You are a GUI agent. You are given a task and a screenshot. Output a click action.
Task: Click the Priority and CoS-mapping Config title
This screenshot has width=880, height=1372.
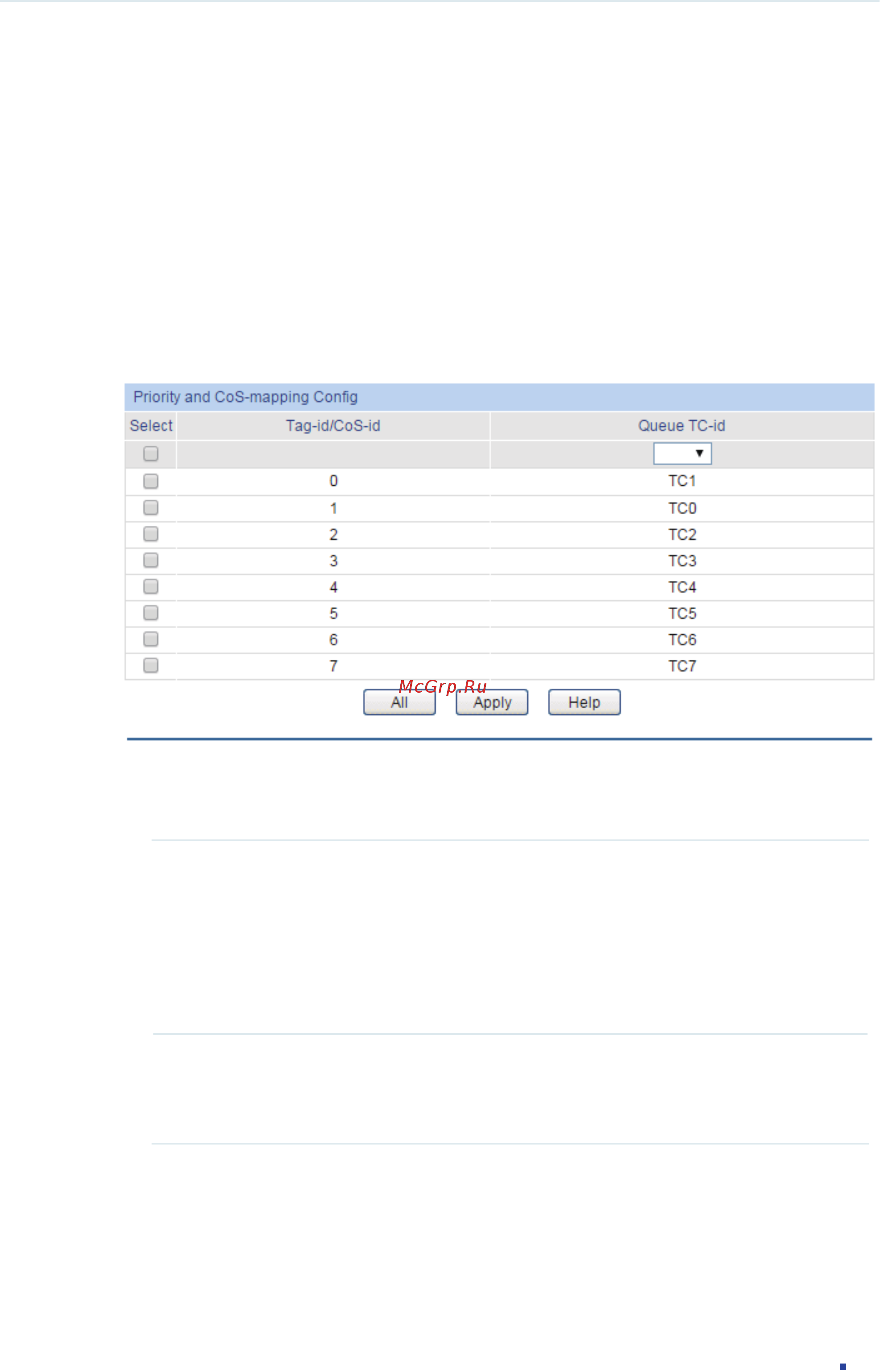[246, 397]
